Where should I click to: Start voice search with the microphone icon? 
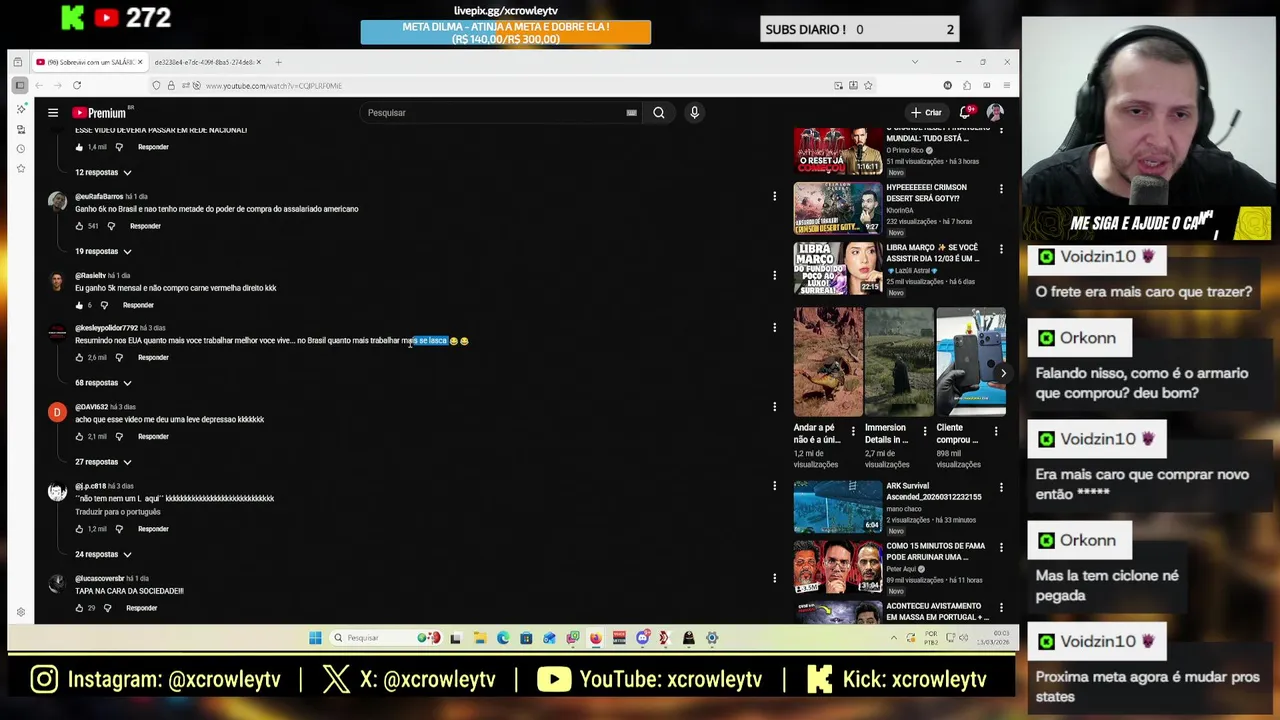pyautogui.click(x=694, y=113)
